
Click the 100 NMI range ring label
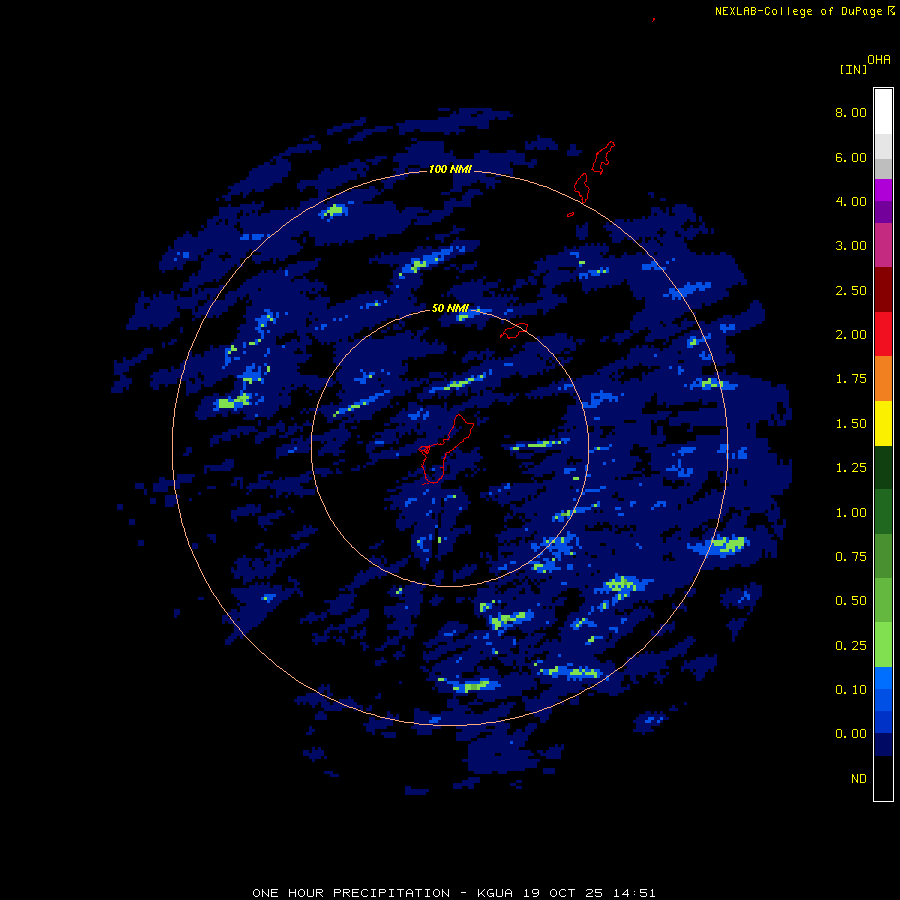pos(450,169)
